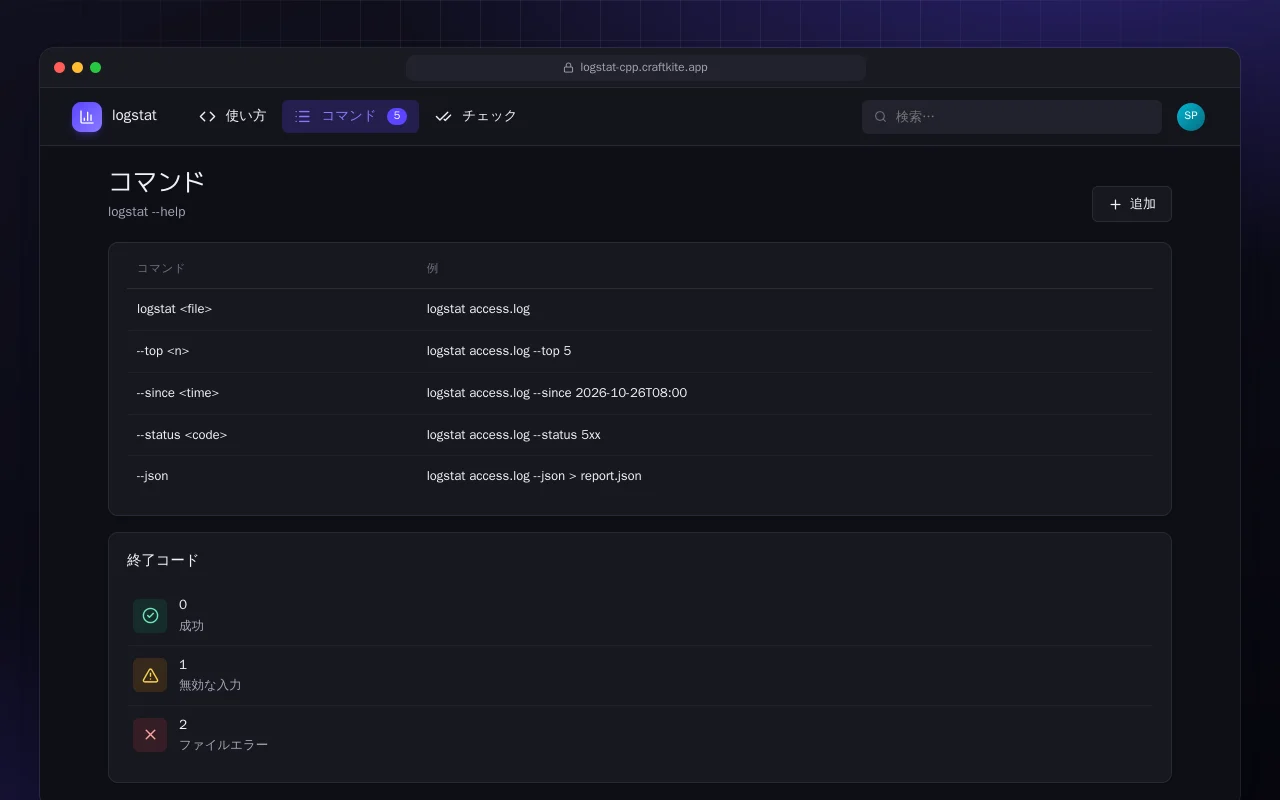
Task: Click example 'logstat access.log --status 5xx'
Action: point(514,435)
